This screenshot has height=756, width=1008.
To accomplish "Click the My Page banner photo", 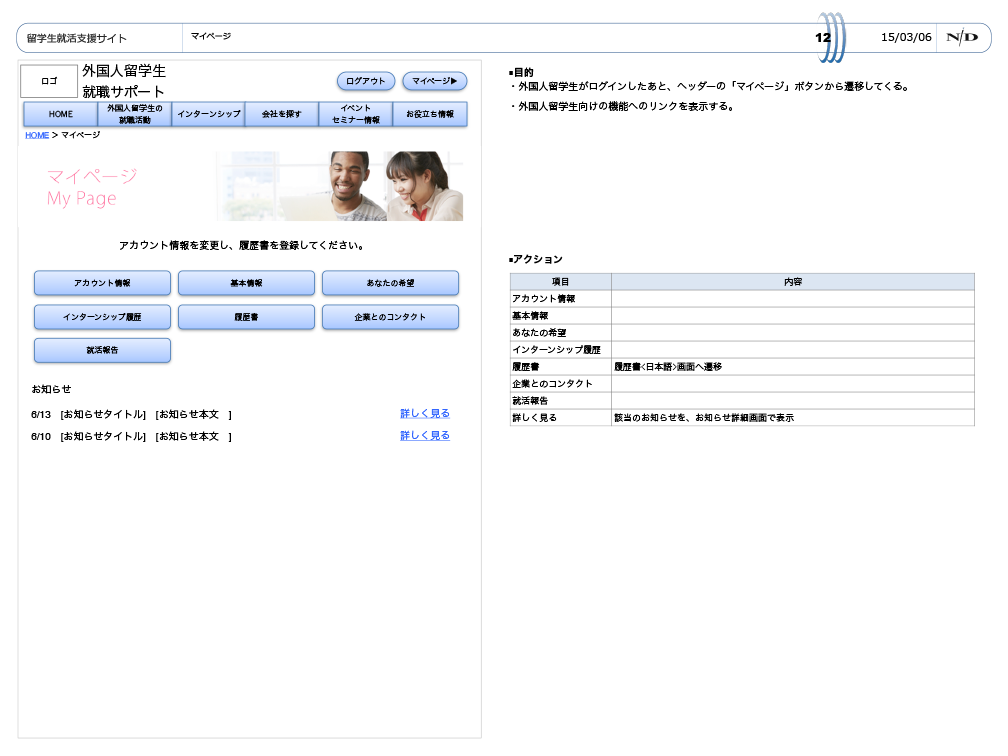I will (x=340, y=186).
